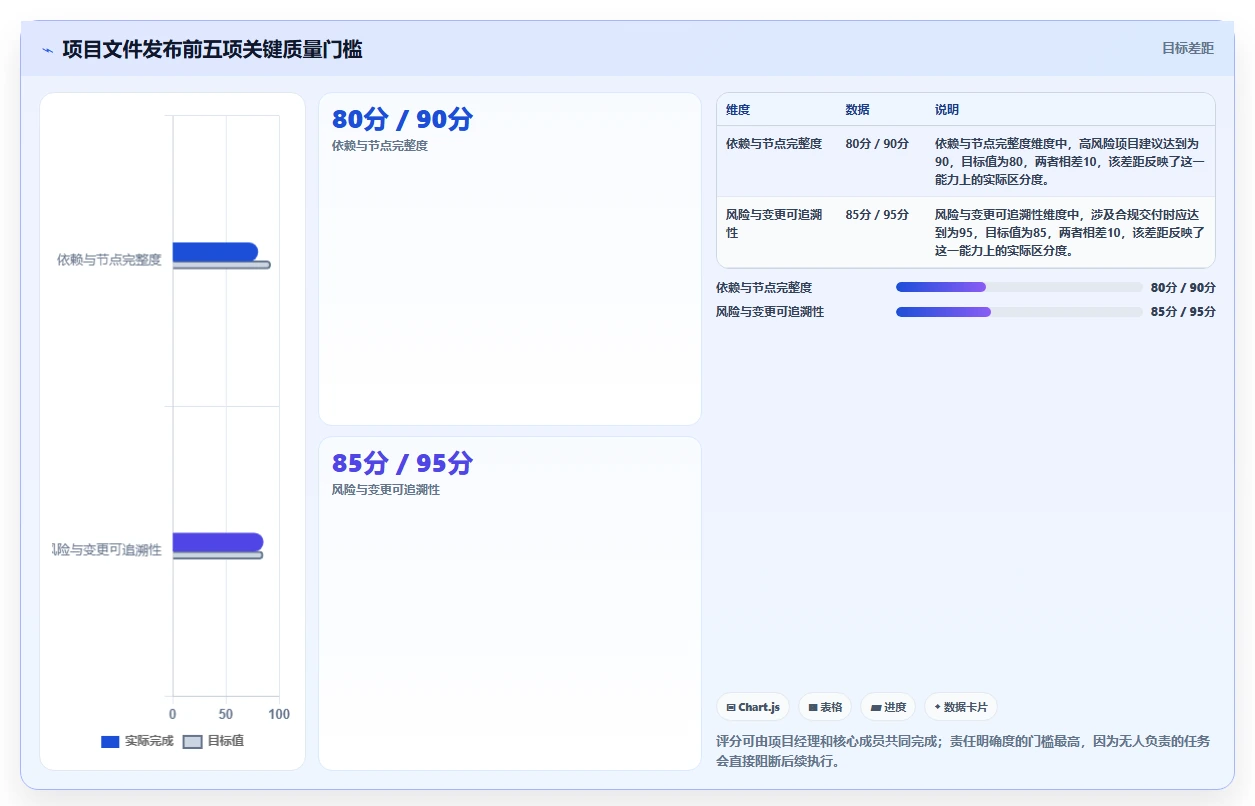
Task: Click the 85分 / 95分 value beside the progress bar
Action: point(1183,312)
